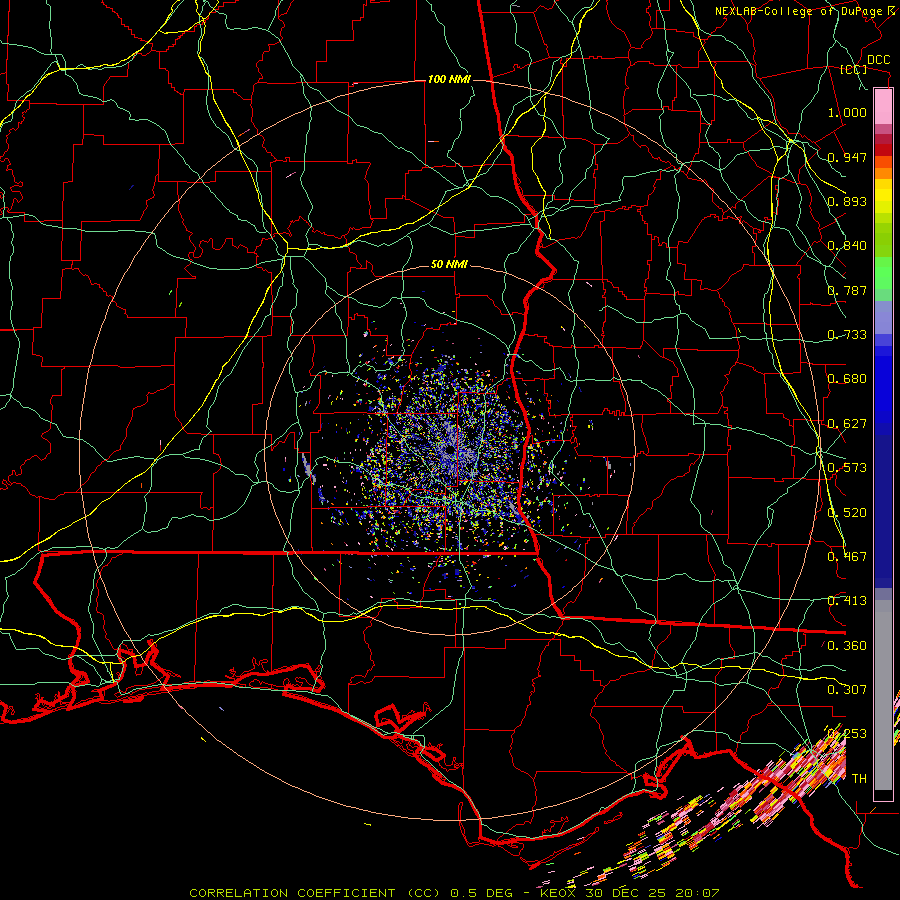Click the DCC legend title
The width and height of the screenshot is (900, 900).
point(878,60)
